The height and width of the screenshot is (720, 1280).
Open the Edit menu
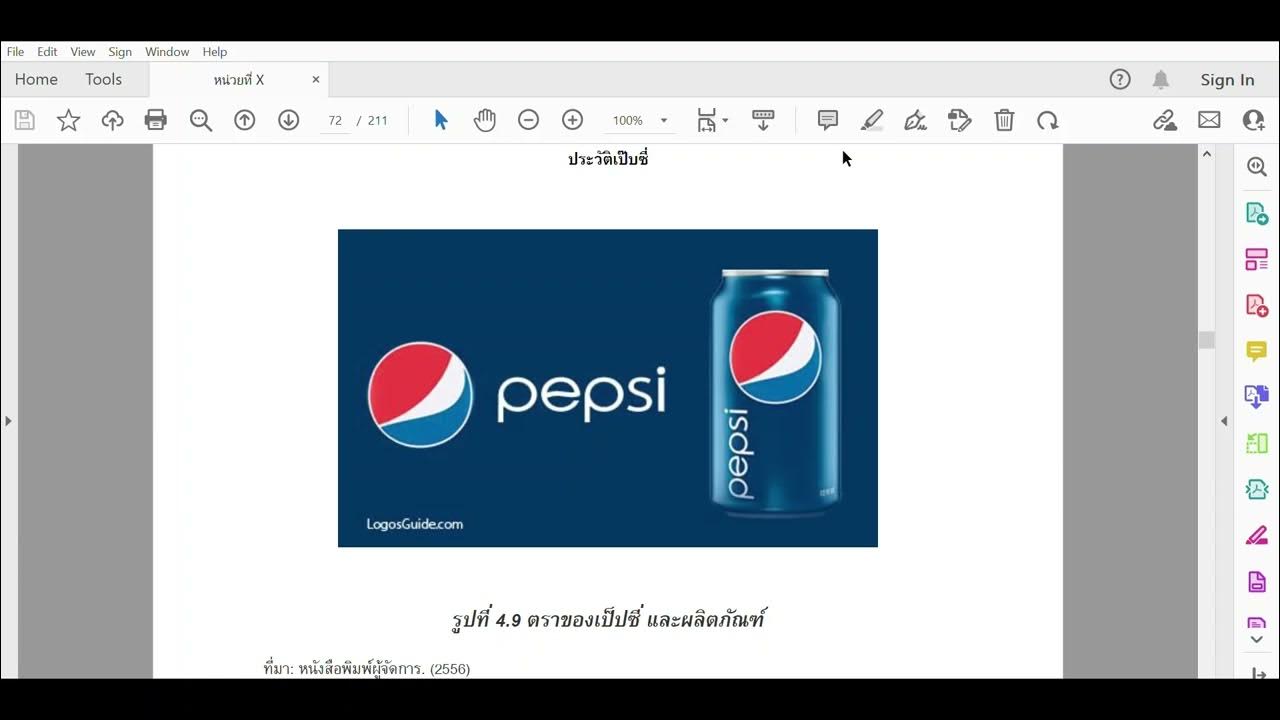(47, 52)
